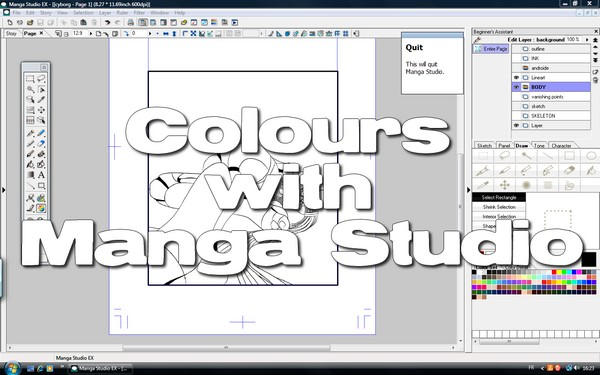Show the androide layer visibility box

tap(516, 68)
